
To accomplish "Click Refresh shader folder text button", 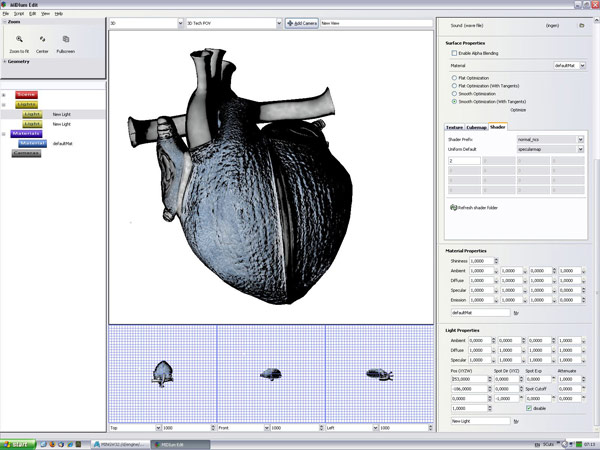I will point(478,208).
